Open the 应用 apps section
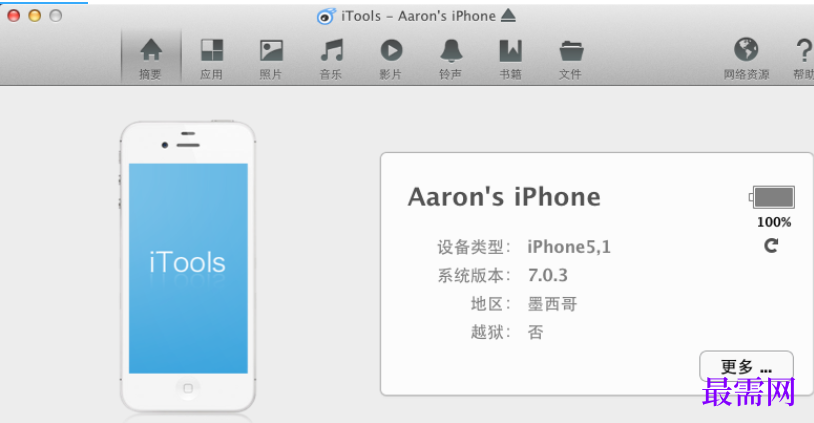Viewport: 814px width, 423px height. tap(211, 59)
